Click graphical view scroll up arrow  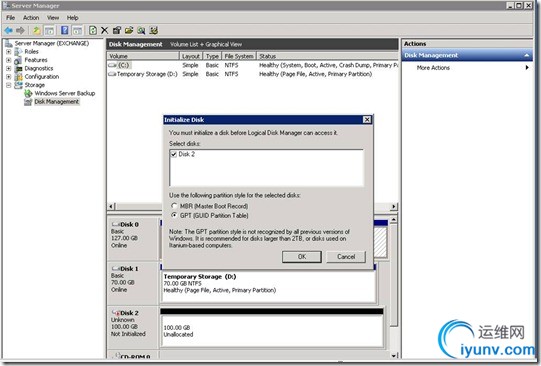[394, 219]
